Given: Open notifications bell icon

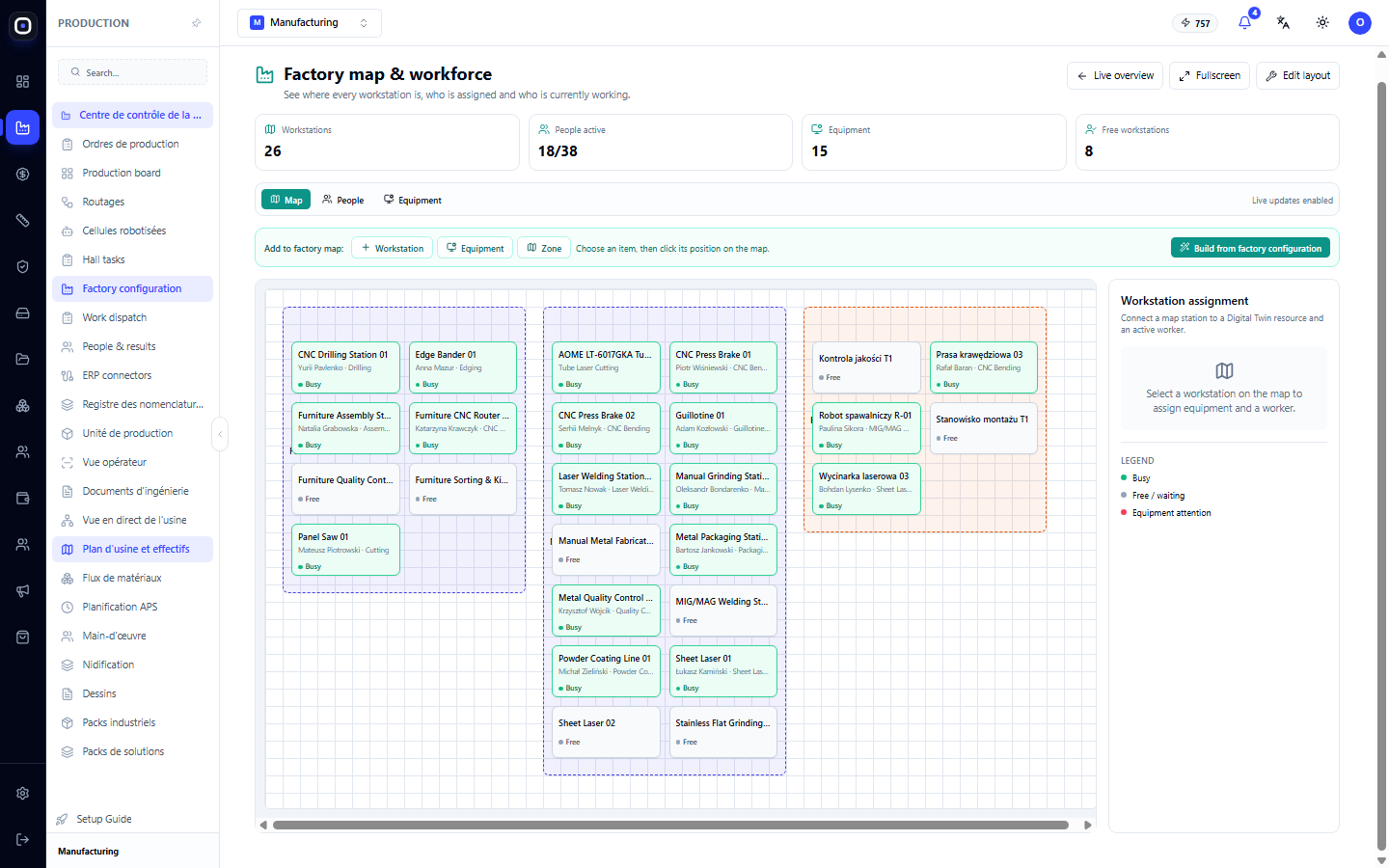Looking at the screenshot, I should click(1245, 22).
